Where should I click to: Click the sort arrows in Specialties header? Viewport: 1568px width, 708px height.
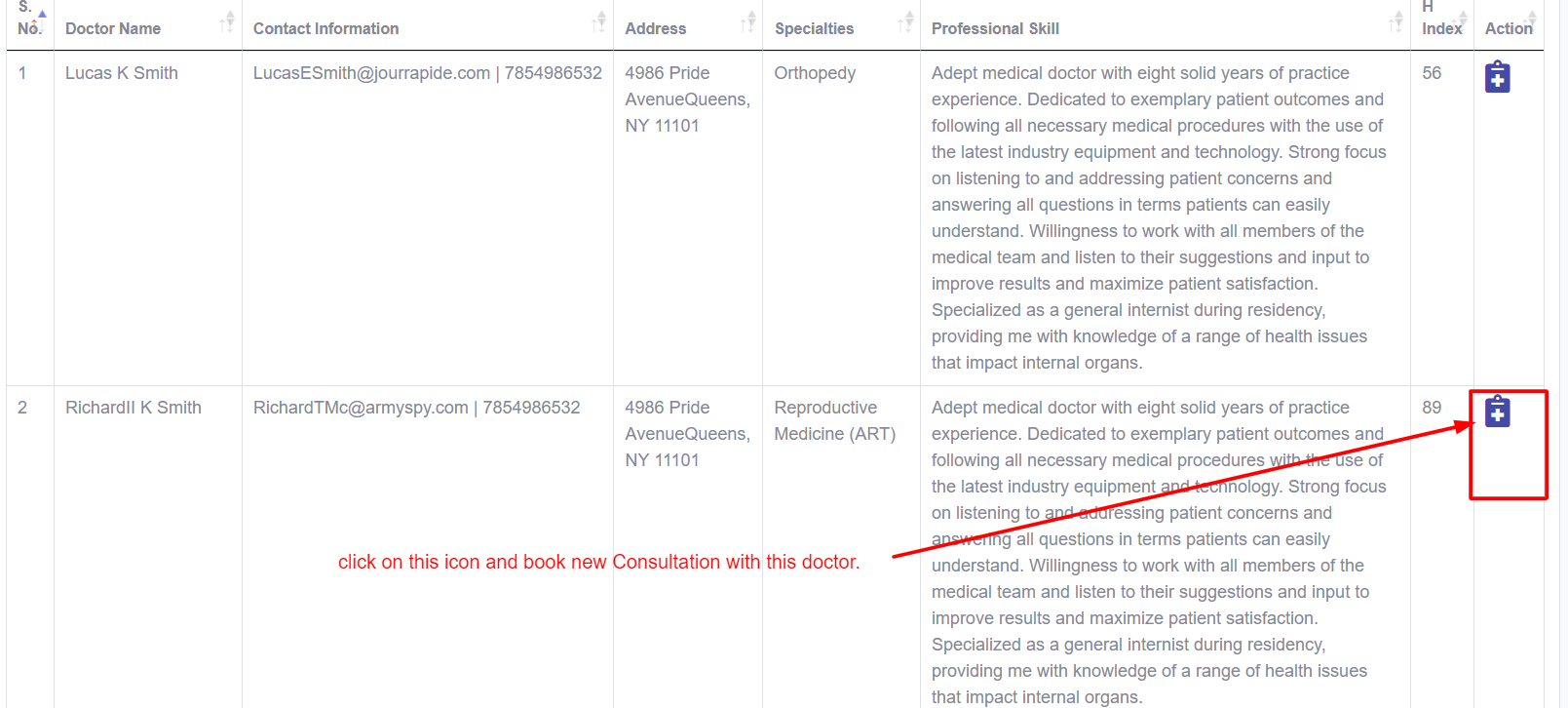pos(906,21)
